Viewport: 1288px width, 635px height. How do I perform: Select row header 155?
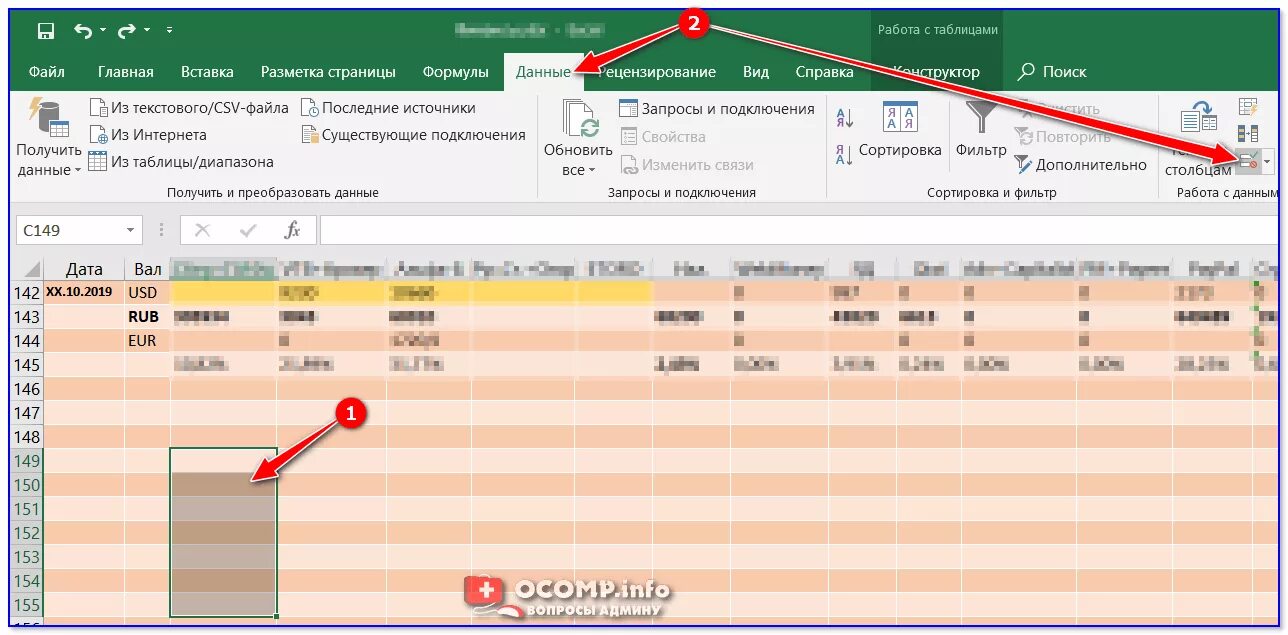[28, 605]
